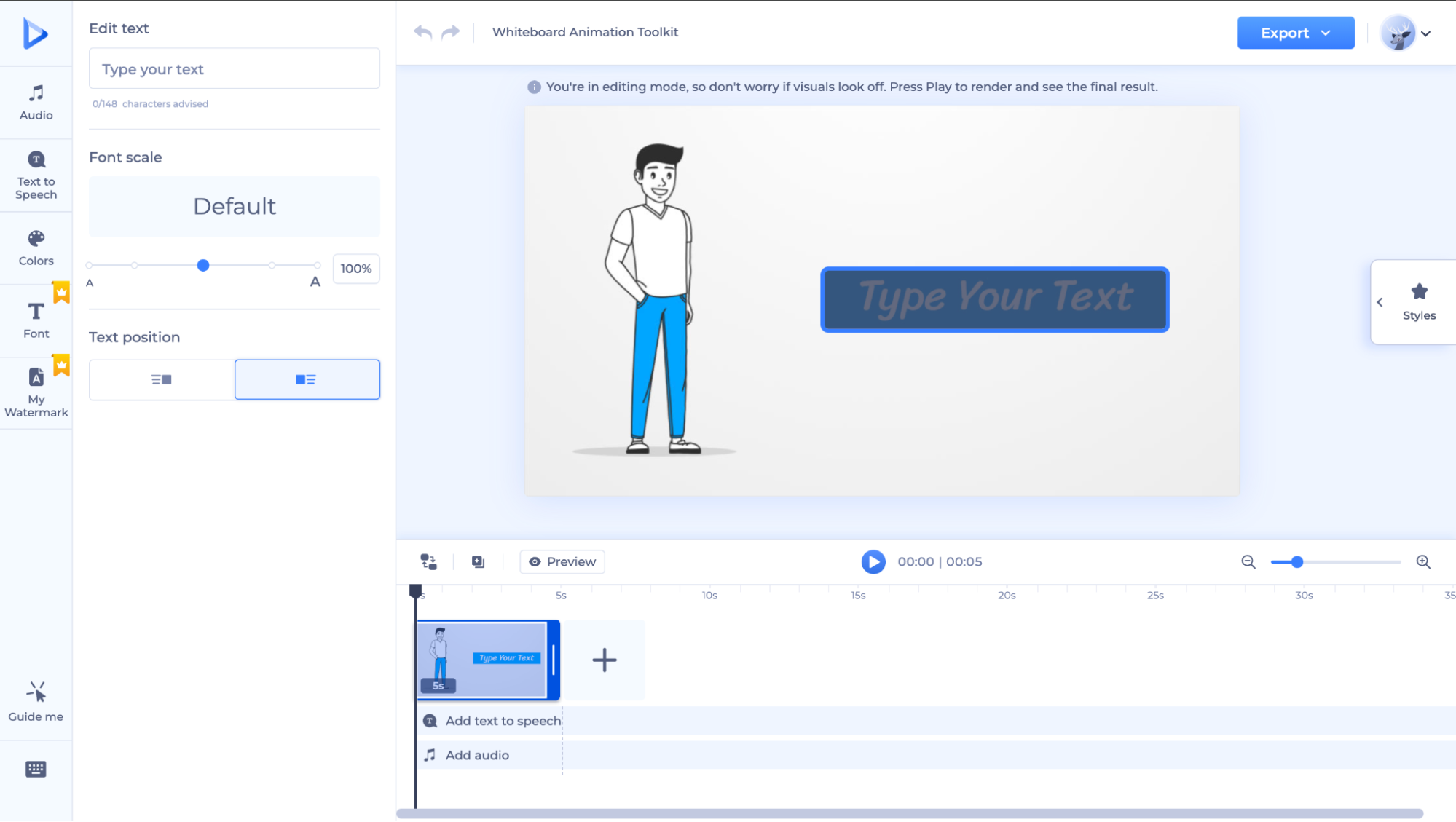
Task: Click the Preview button
Action: coord(562,561)
